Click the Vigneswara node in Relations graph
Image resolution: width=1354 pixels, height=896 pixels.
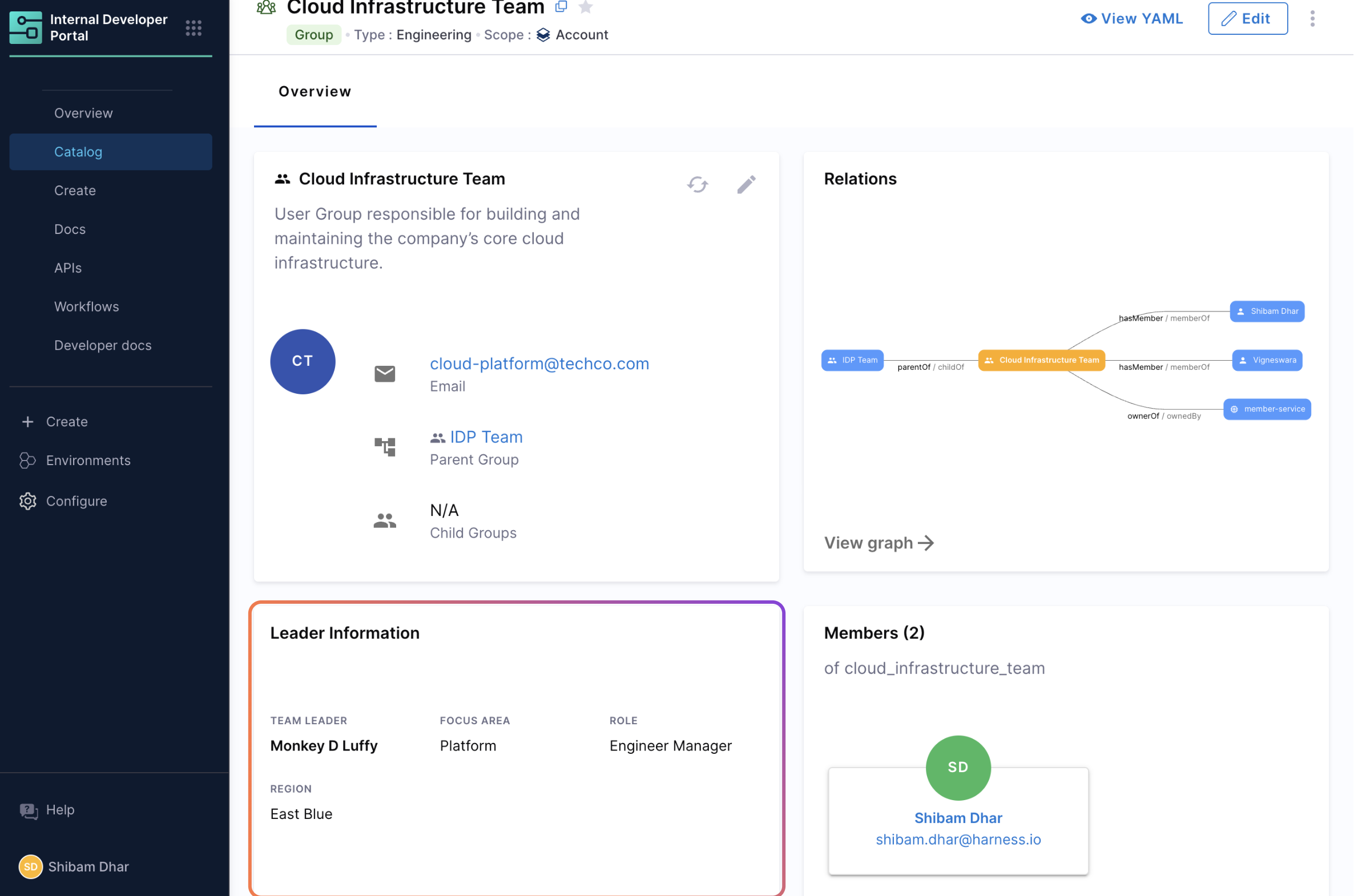click(1267, 361)
